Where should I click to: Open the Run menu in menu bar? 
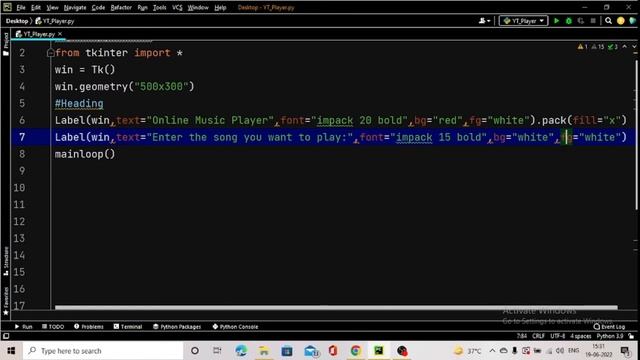[x=142, y=7]
